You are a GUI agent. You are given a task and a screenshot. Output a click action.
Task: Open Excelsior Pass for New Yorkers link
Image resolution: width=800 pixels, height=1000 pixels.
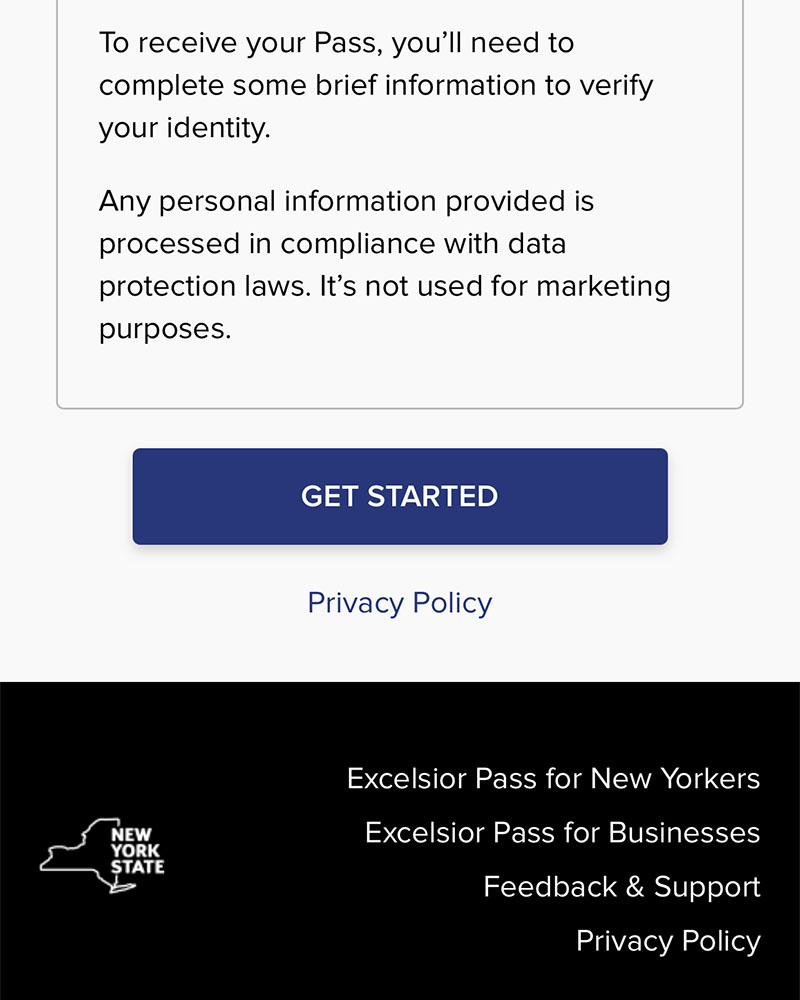(x=553, y=779)
